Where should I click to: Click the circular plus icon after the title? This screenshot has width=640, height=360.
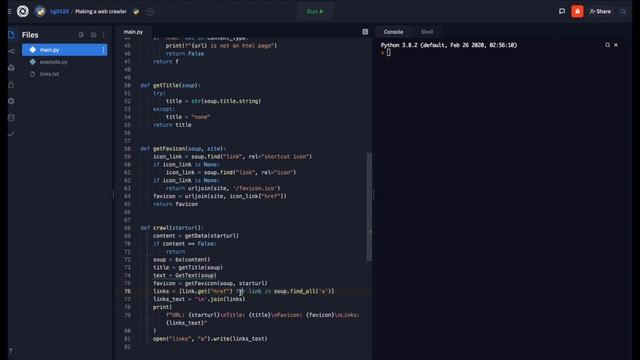pyautogui.click(x=150, y=11)
